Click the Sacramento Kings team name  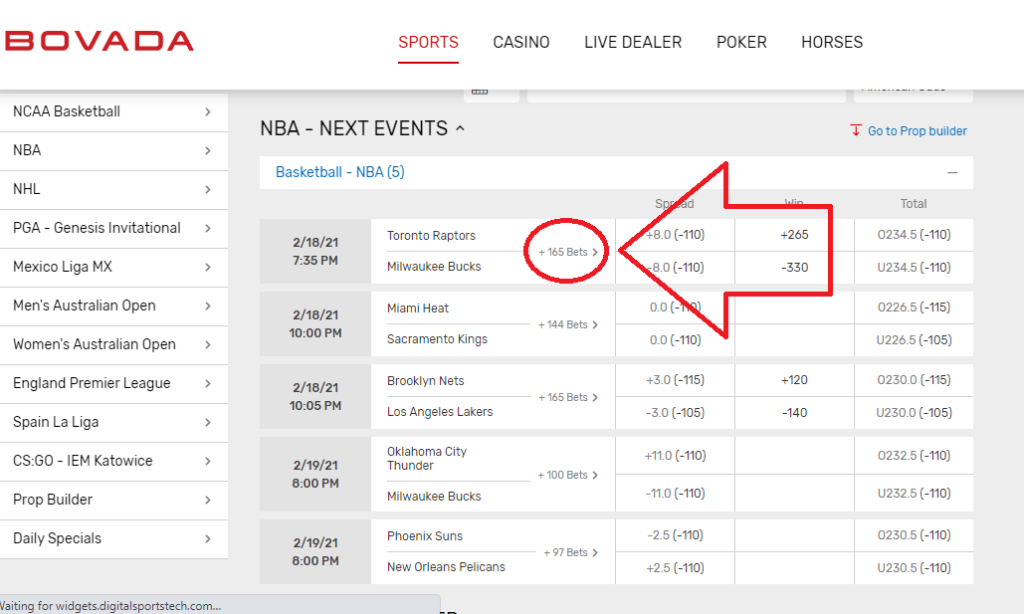coord(437,339)
